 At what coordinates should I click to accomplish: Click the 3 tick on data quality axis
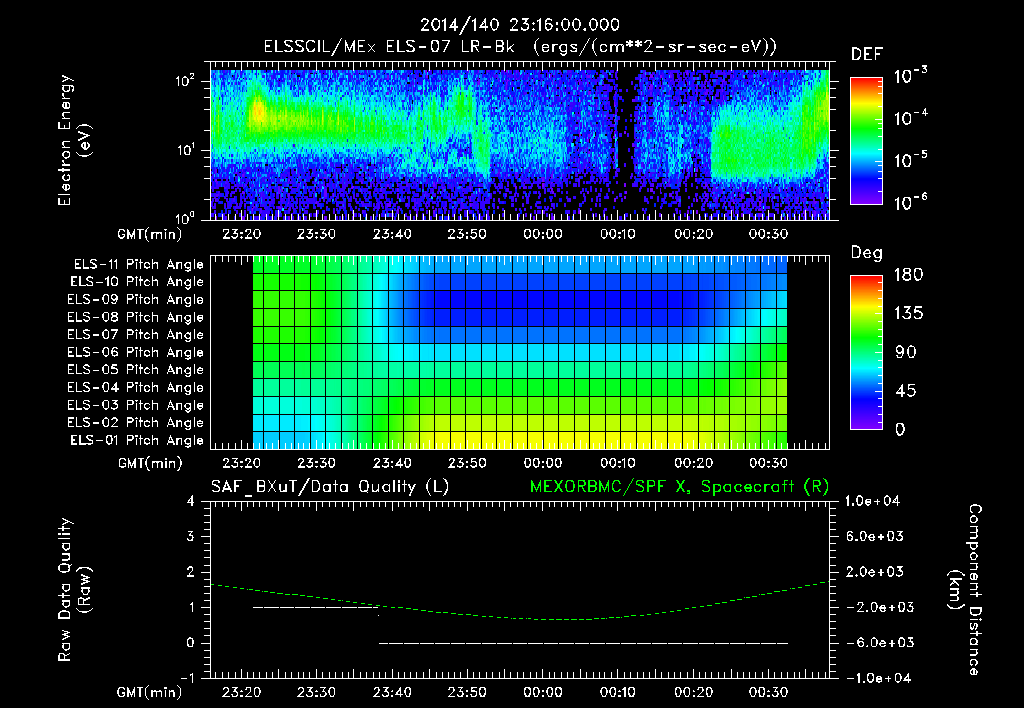tap(191, 537)
